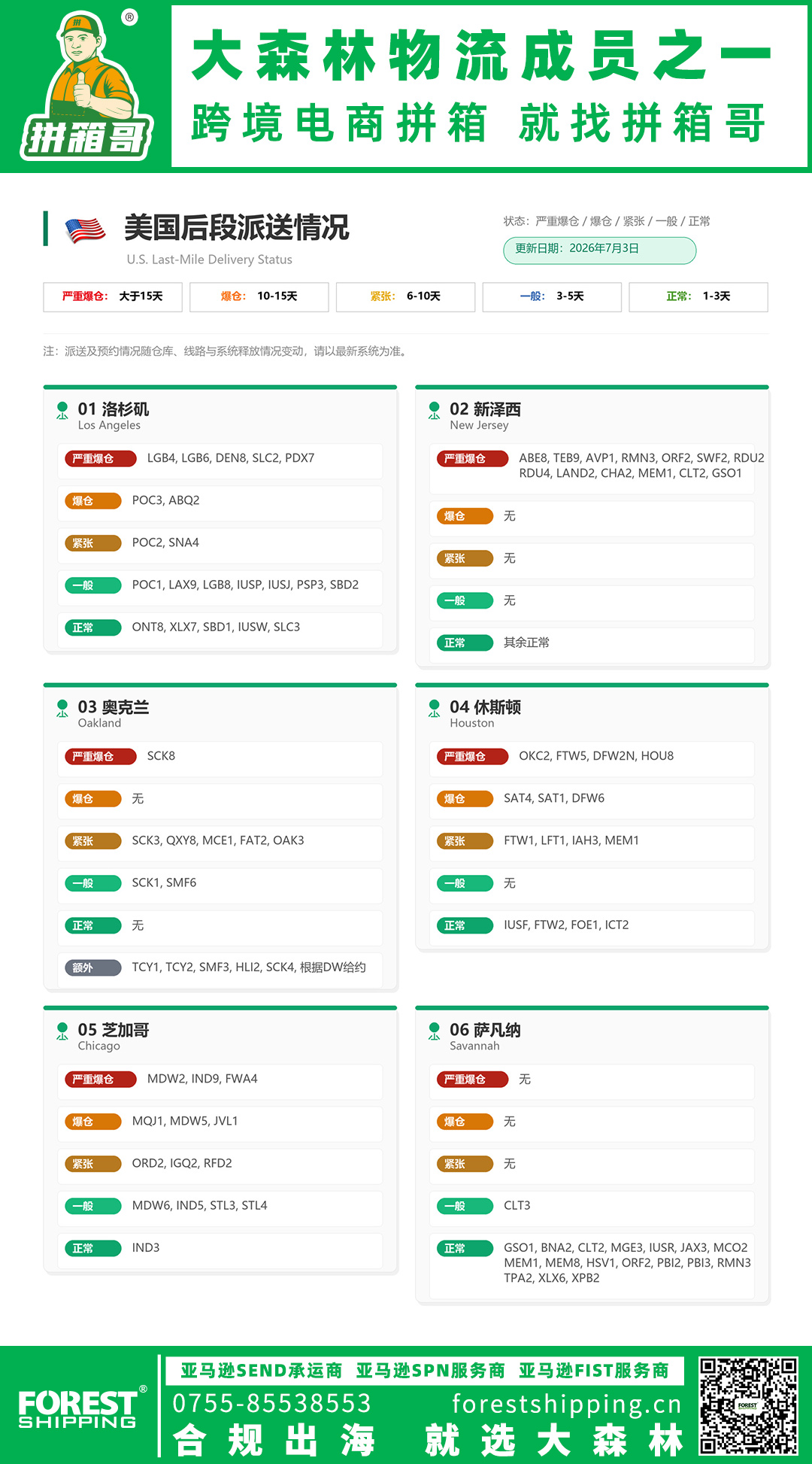Click the phone number 0755-85538553
This screenshot has width=812, height=1464.
[x=272, y=1403]
